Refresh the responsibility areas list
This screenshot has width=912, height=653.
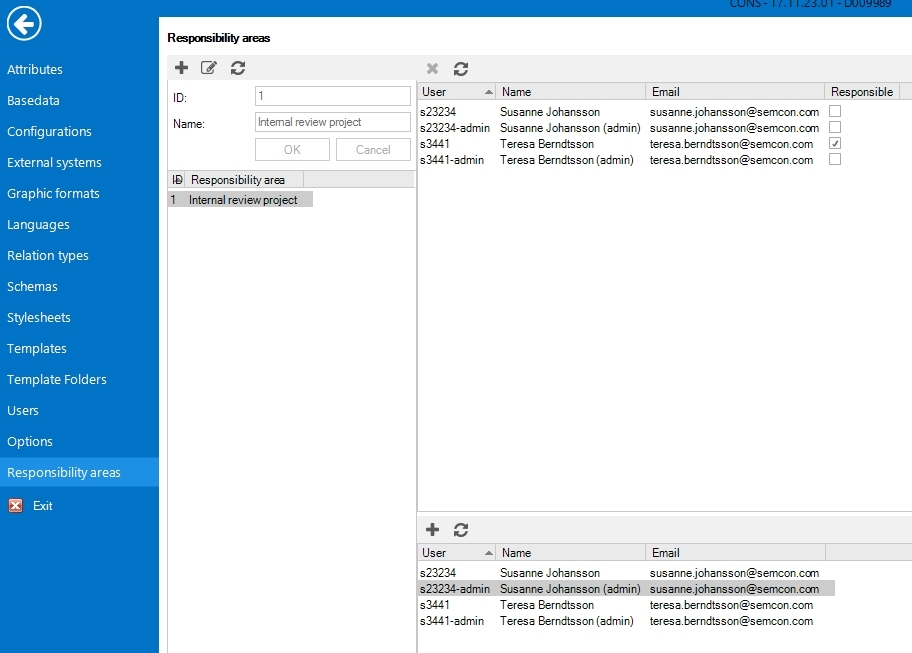point(238,68)
